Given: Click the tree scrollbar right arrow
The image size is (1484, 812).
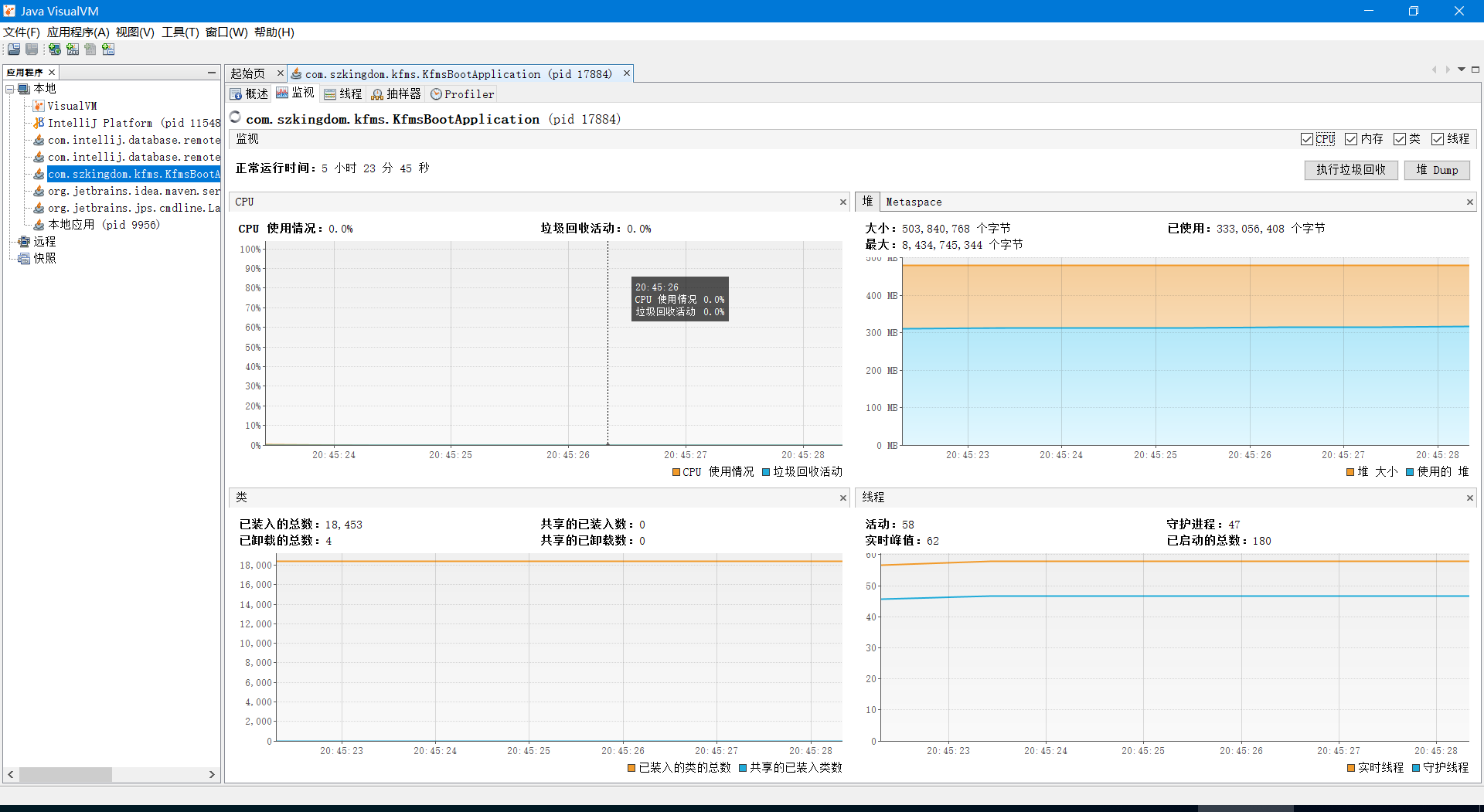Looking at the screenshot, I should pos(212,774).
